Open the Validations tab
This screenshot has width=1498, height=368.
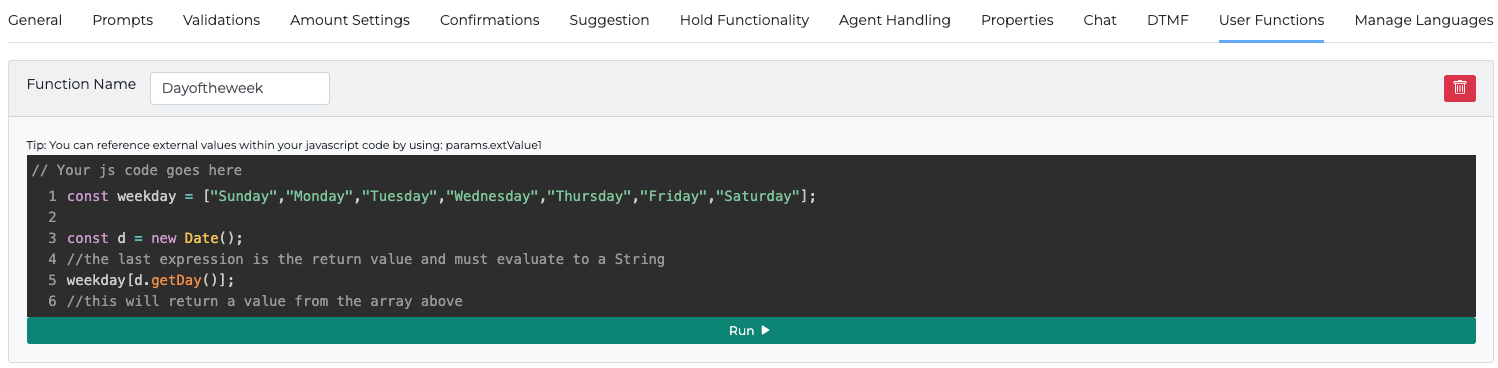point(221,20)
